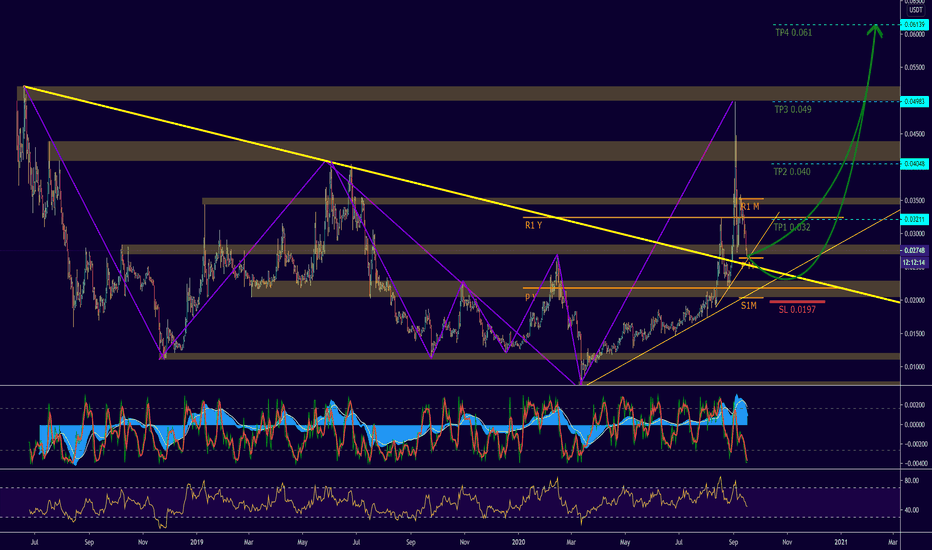
Task: Click the TP4 0.061 target label
Action: (x=793, y=33)
